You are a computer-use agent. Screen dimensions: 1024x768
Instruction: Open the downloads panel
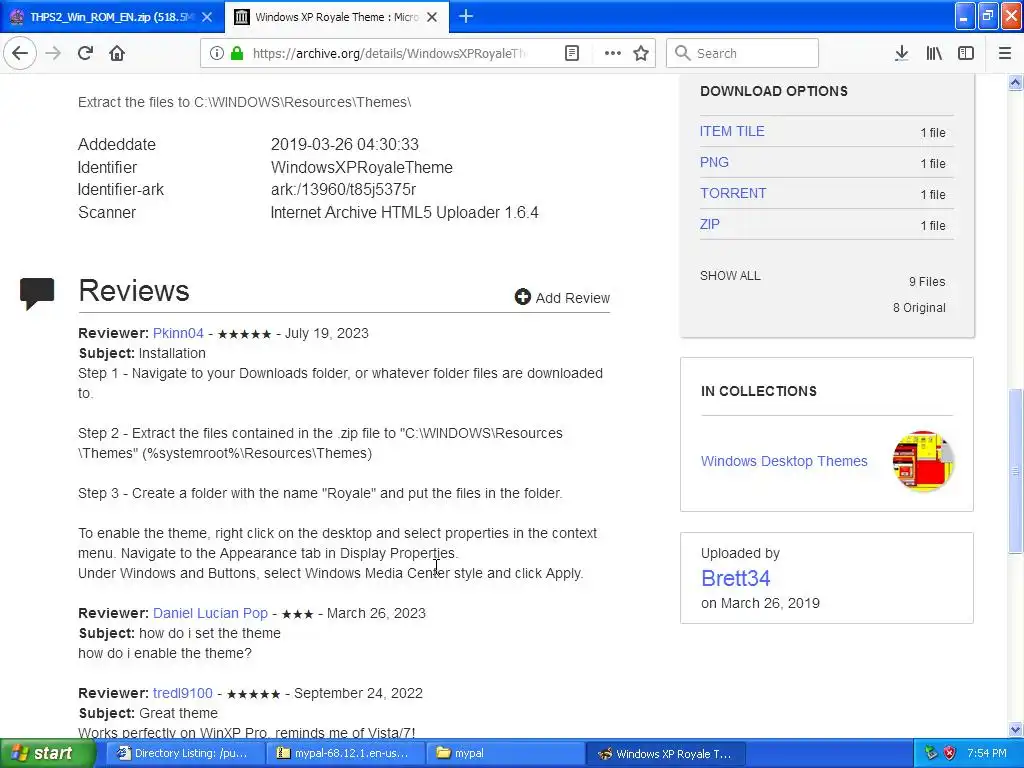901,53
